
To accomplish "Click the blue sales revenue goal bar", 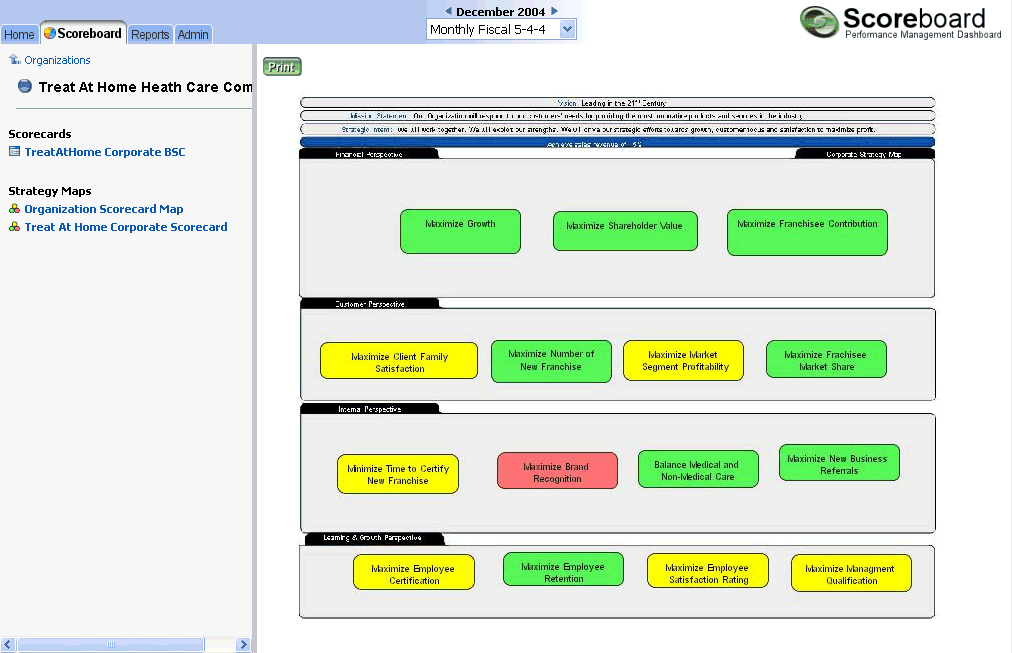I will point(618,143).
